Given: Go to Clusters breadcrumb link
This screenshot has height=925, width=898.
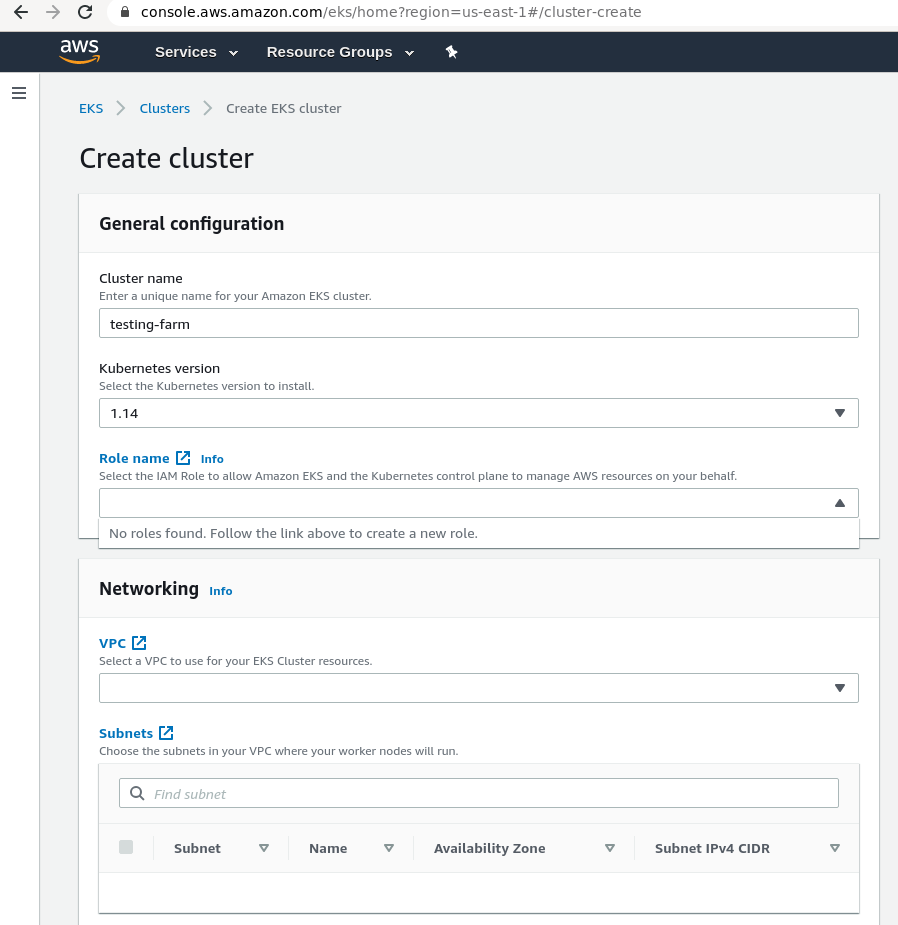Looking at the screenshot, I should [165, 109].
